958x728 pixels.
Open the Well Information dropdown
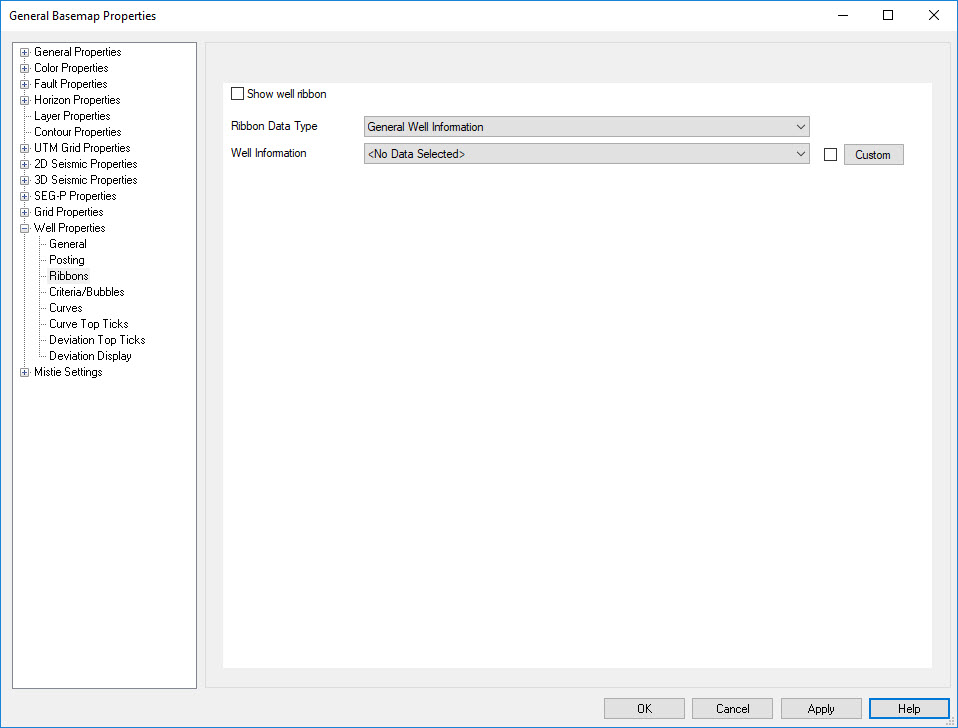[x=586, y=154]
